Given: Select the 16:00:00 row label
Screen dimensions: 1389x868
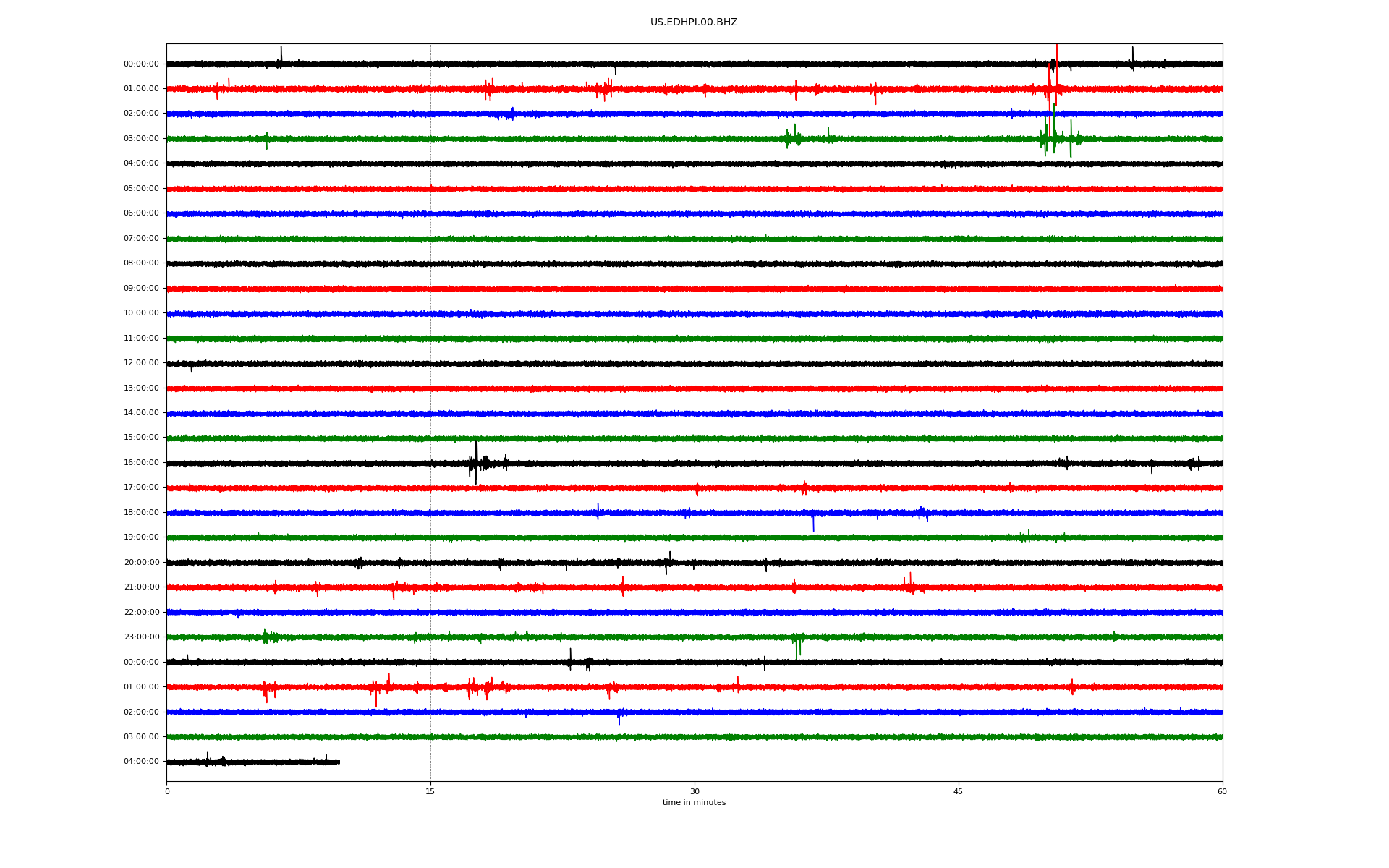Looking at the screenshot, I should [x=141, y=463].
